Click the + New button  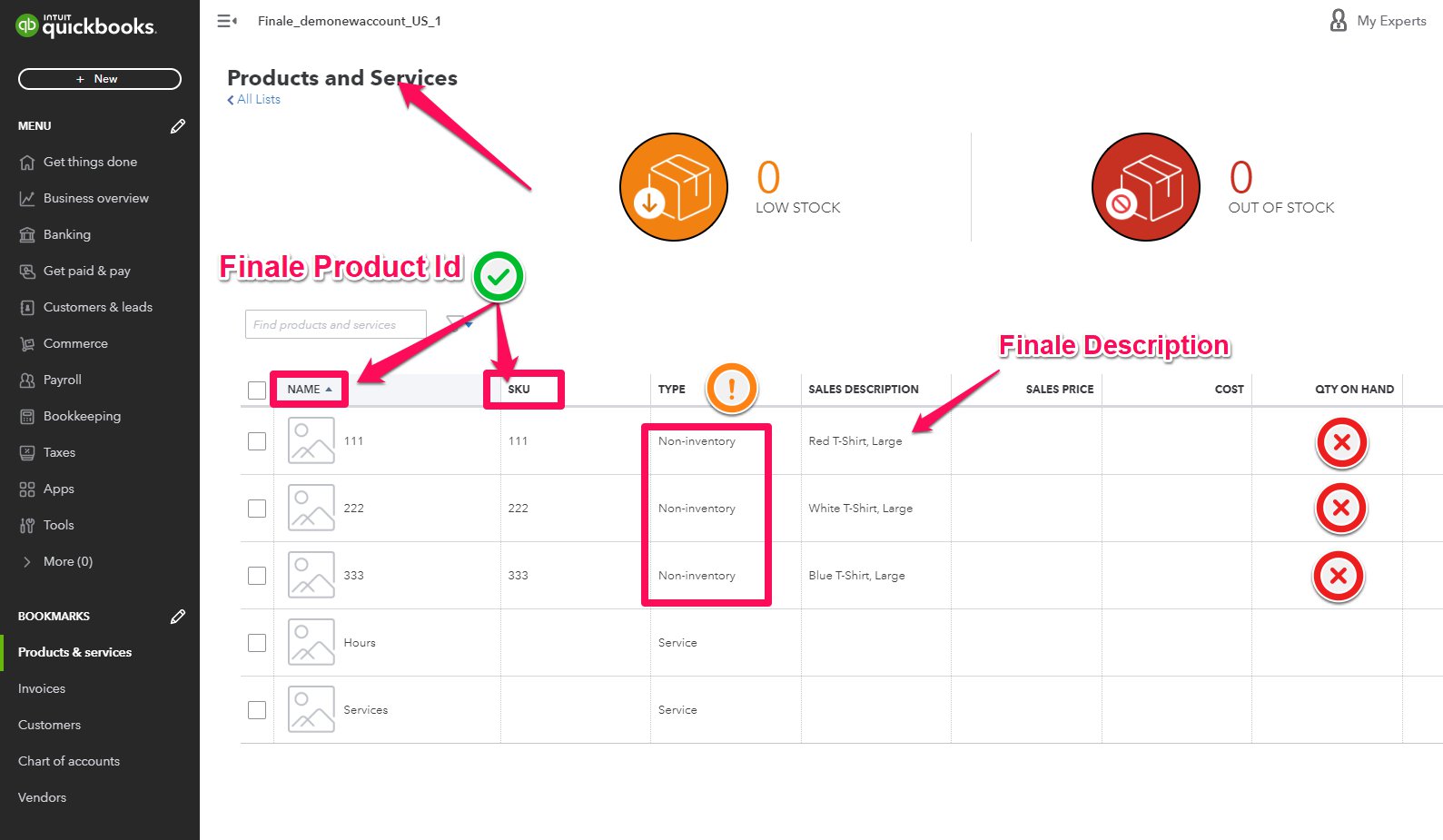point(100,79)
